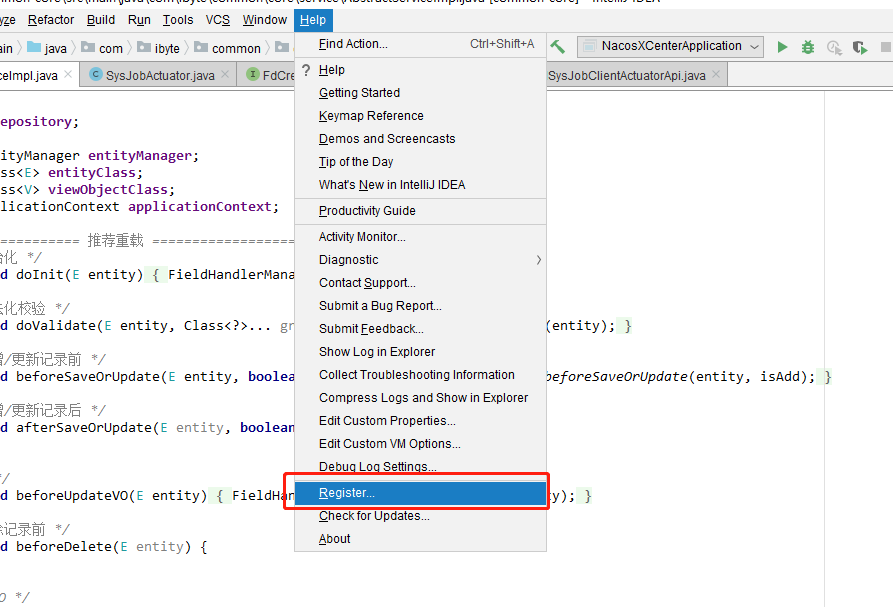Select Check for Updates...
This screenshot has width=893, height=607.
pyautogui.click(x=420, y=516)
